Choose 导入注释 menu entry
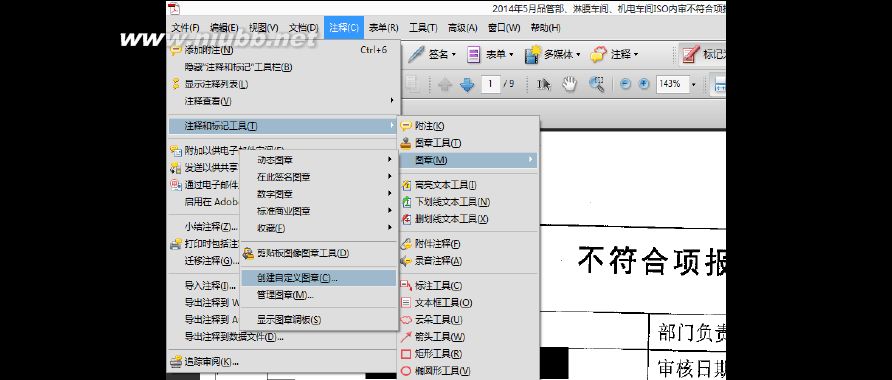The width and height of the screenshot is (892, 380). point(210,286)
